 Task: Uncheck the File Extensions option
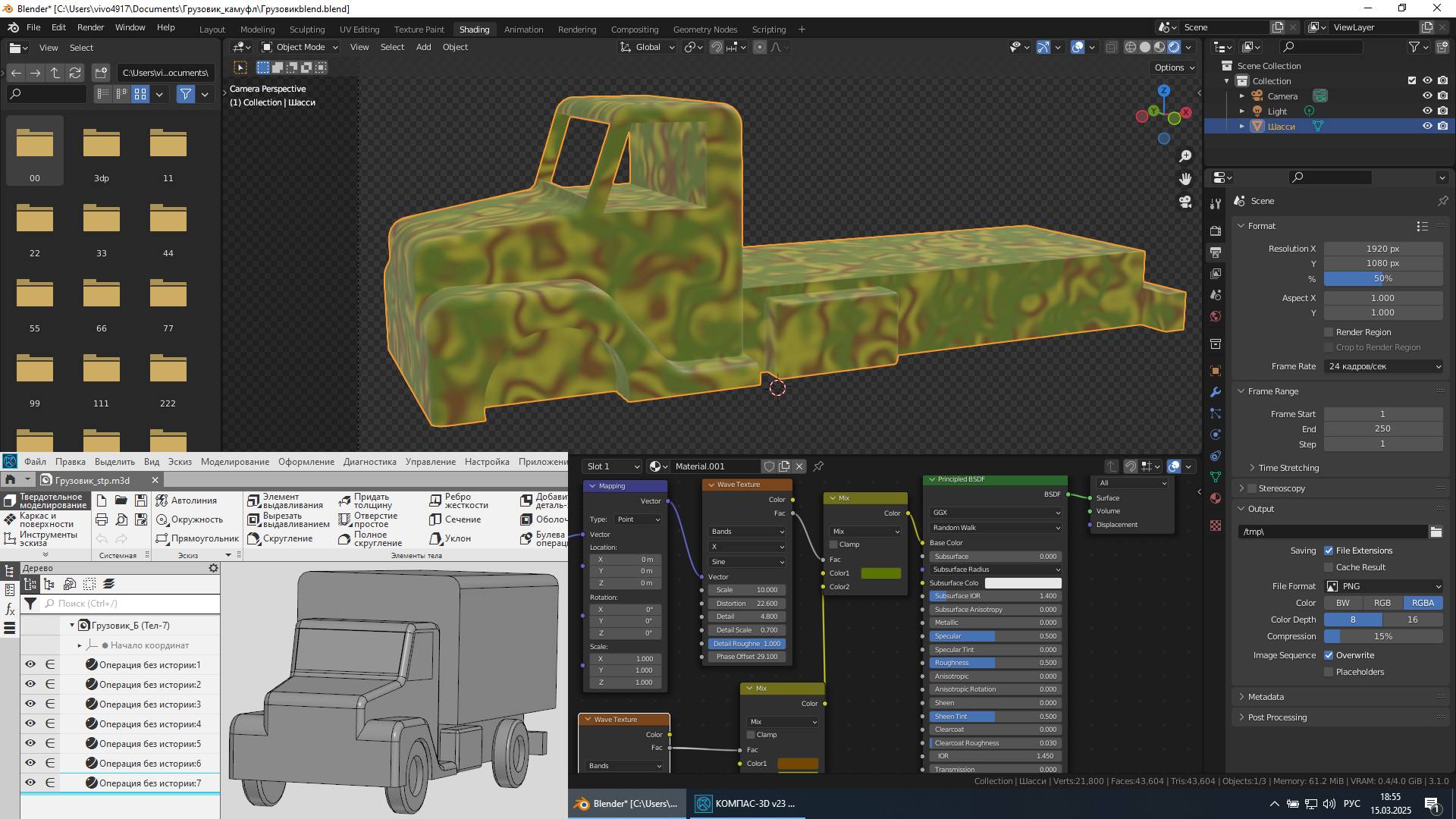(1329, 551)
